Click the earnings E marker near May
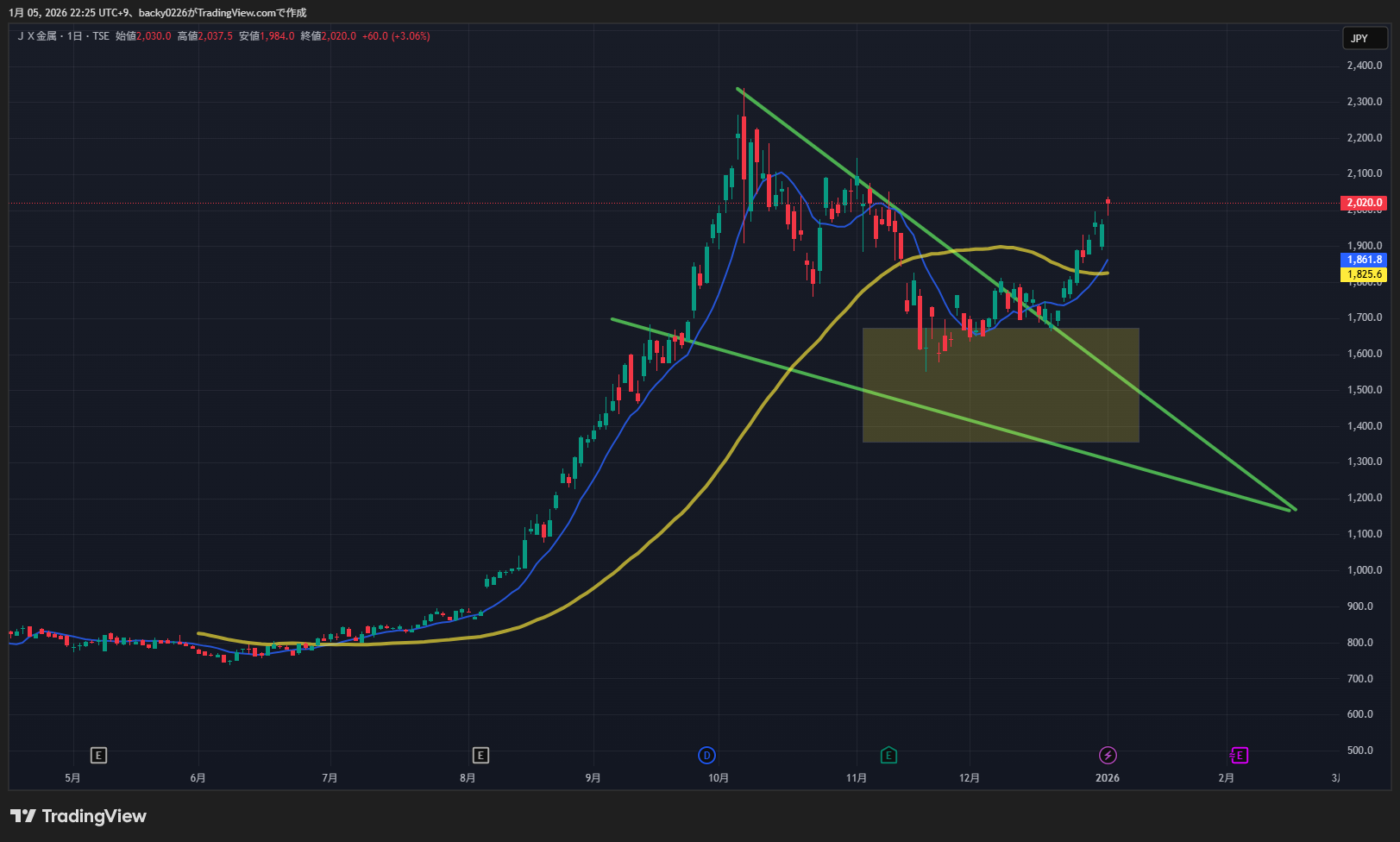This screenshot has height=842, width=1400. point(98,756)
